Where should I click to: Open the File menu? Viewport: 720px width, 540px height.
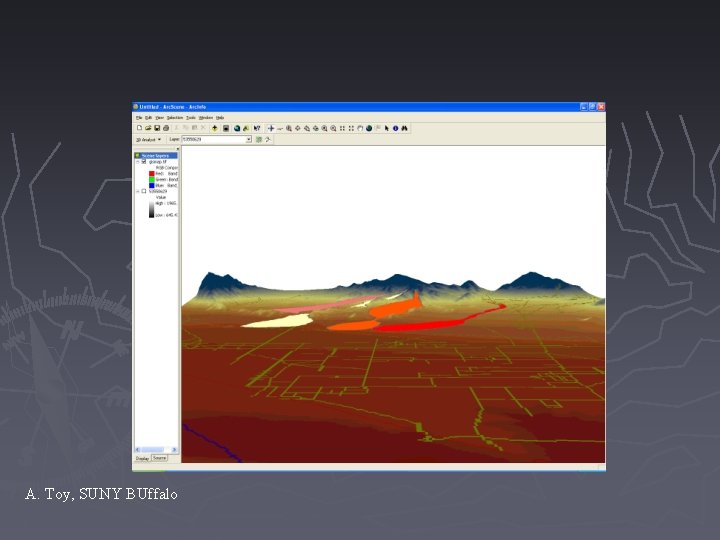point(139,118)
